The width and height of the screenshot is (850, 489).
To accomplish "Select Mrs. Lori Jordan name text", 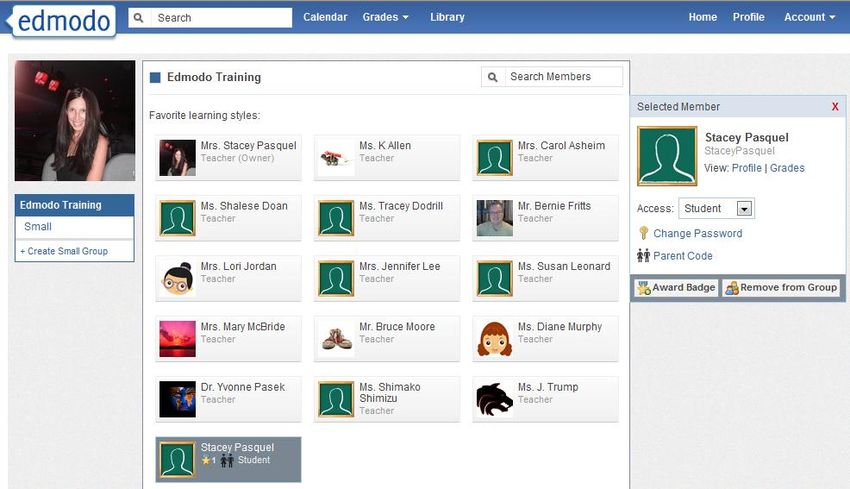I will [x=239, y=266].
